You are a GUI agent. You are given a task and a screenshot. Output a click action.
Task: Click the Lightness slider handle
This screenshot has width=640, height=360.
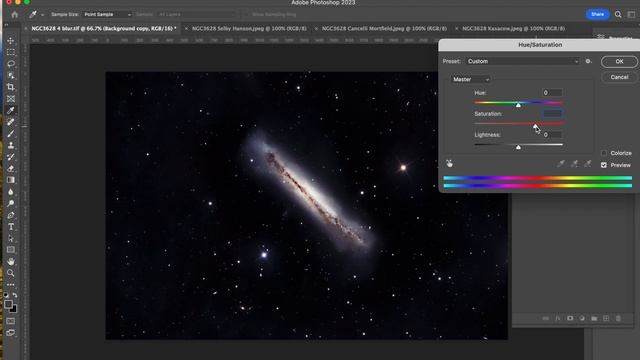tap(518, 147)
